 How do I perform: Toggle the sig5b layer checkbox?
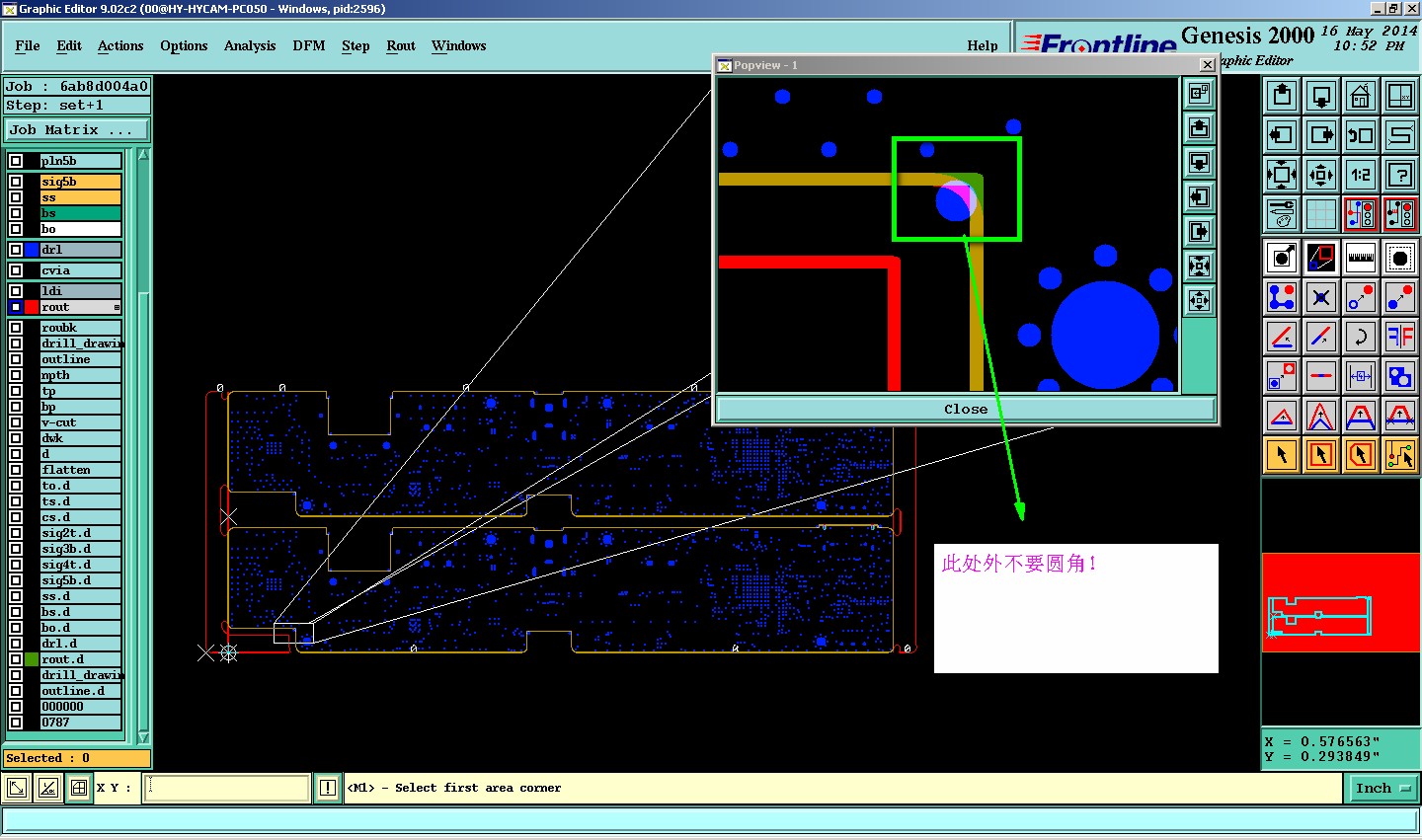pos(16,182)
